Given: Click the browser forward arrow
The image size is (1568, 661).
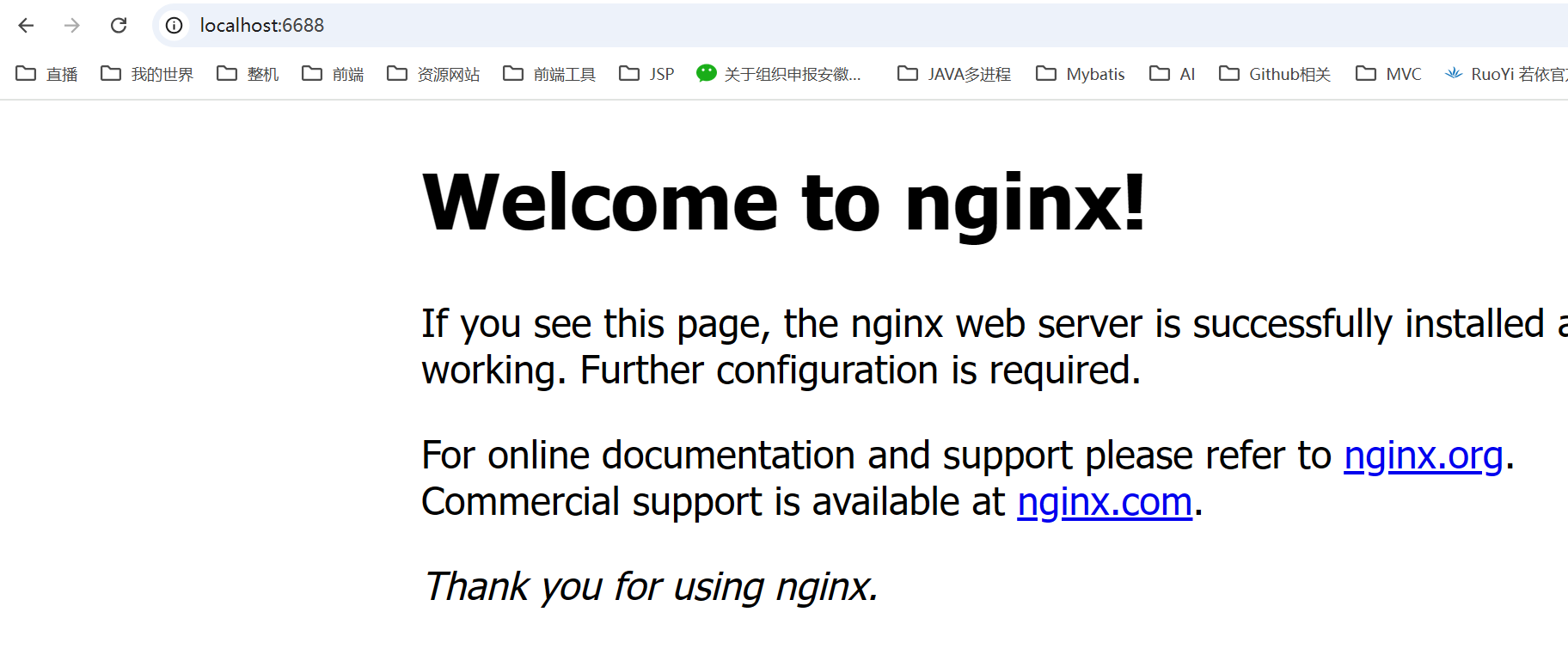Looking at the screenshot, I should [x=72, y=26].
